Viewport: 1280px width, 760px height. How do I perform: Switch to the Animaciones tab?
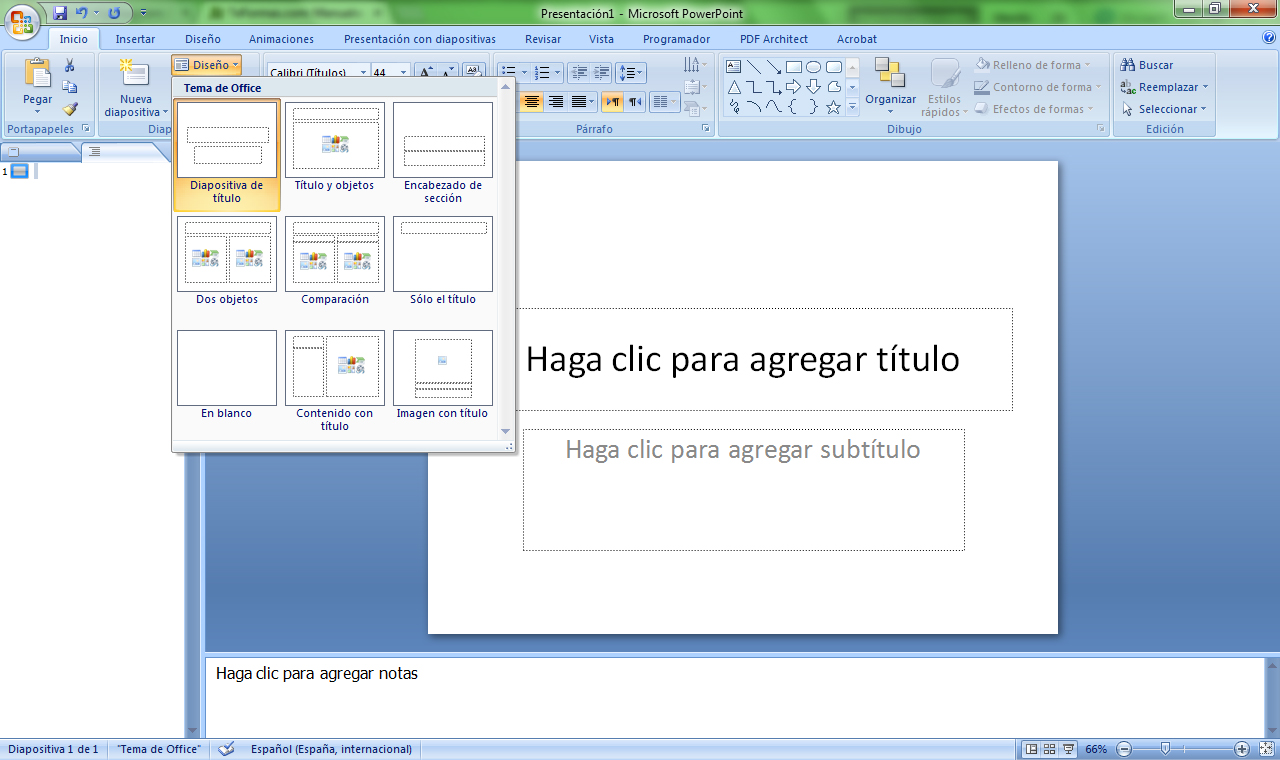click(281, 39)
